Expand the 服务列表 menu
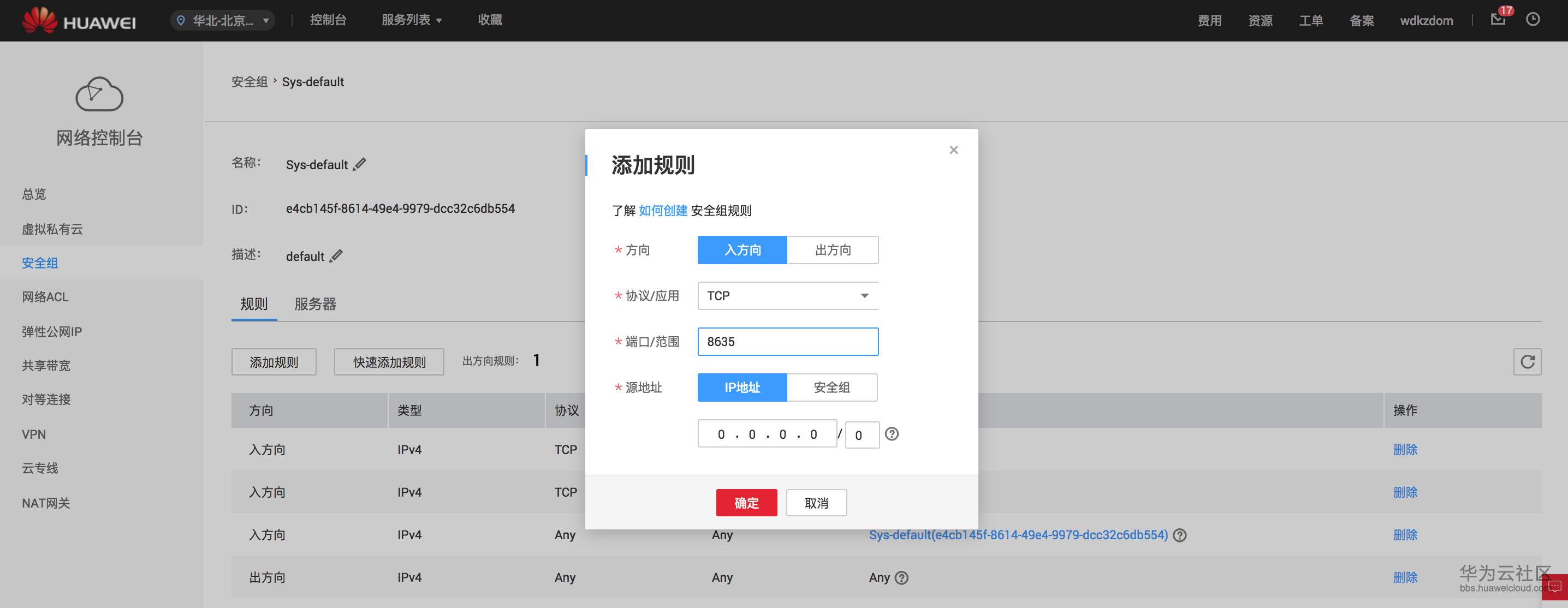 412,20
